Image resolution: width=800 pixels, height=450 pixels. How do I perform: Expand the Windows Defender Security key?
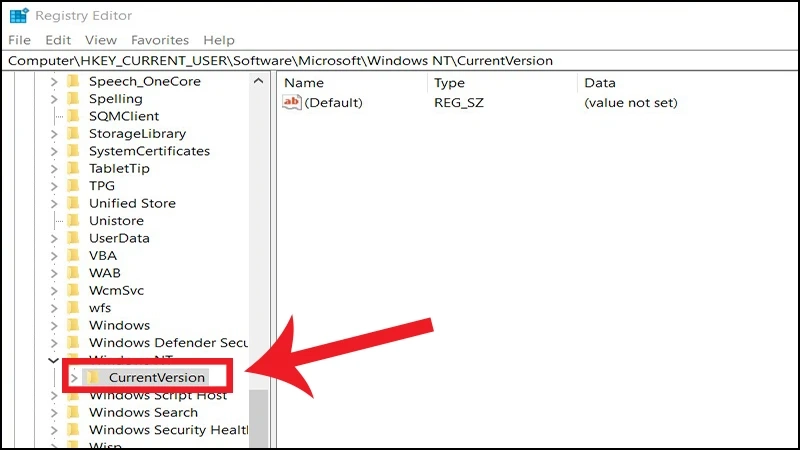tap(54, 343)
